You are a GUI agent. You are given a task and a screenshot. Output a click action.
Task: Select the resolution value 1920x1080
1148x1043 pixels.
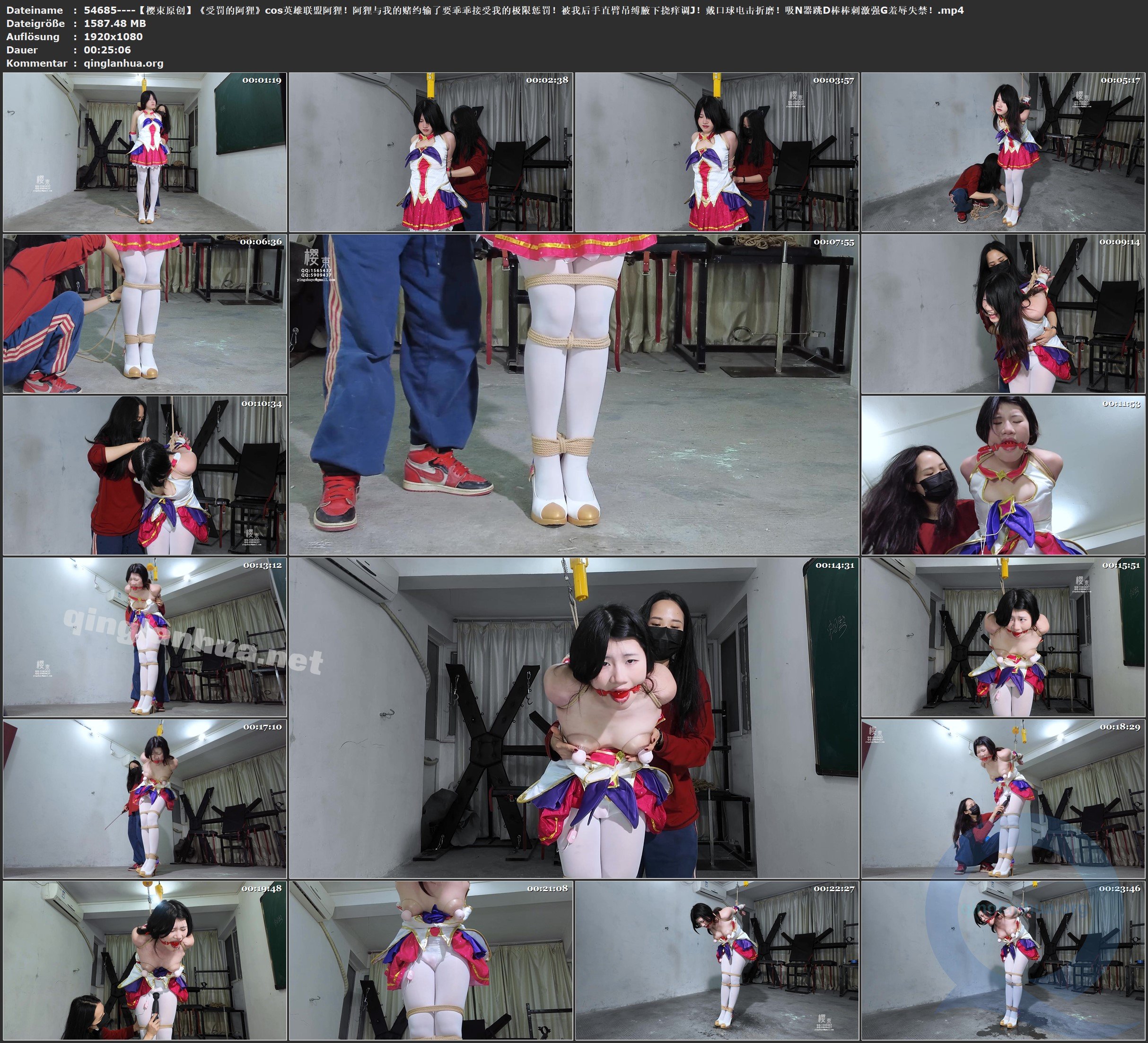[x=113, y=36]
